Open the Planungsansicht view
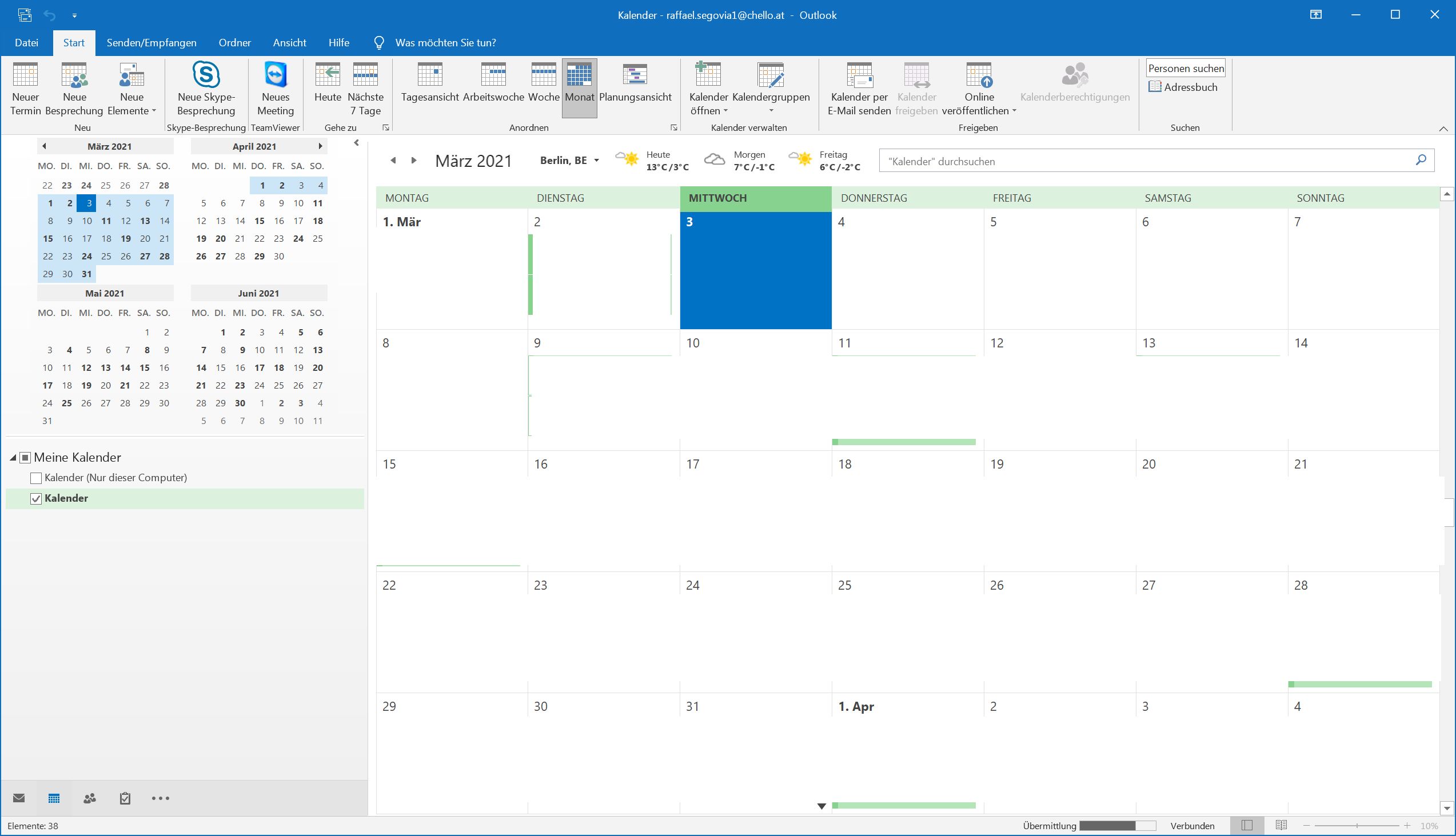 coord(635,89)
